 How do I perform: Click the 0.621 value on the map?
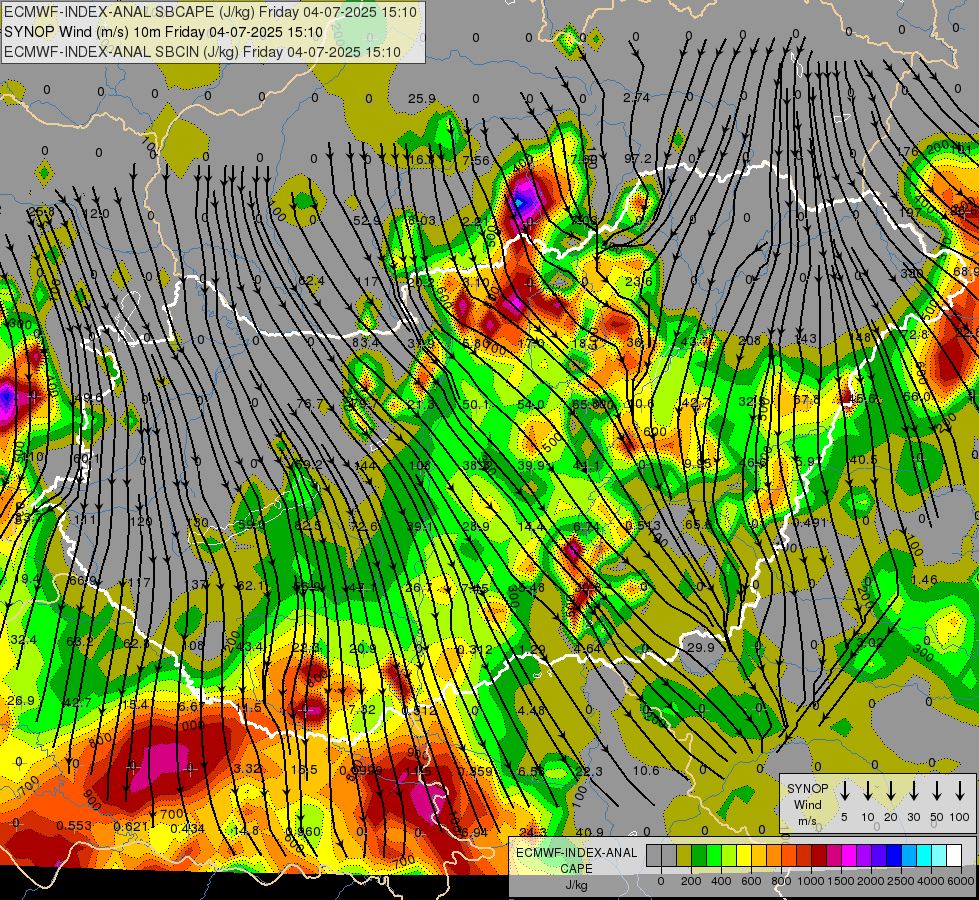pos(131,827)
